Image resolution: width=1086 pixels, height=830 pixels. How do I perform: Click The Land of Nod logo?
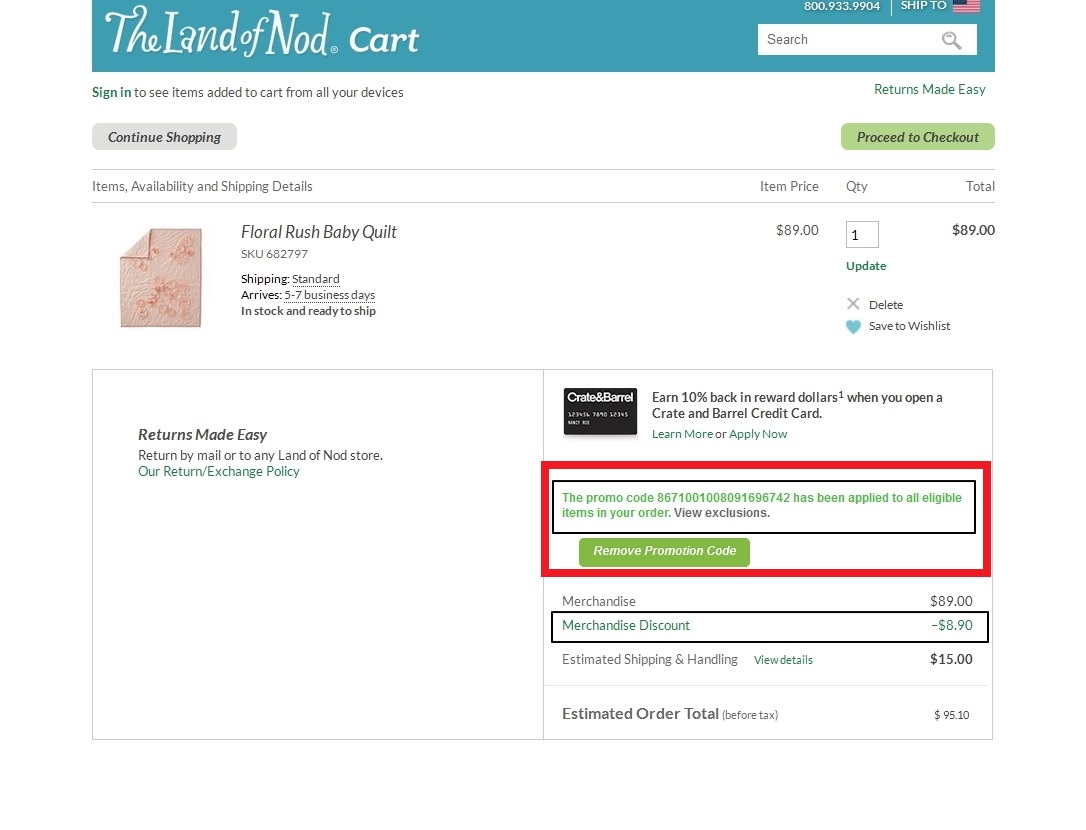coord(222,33)
